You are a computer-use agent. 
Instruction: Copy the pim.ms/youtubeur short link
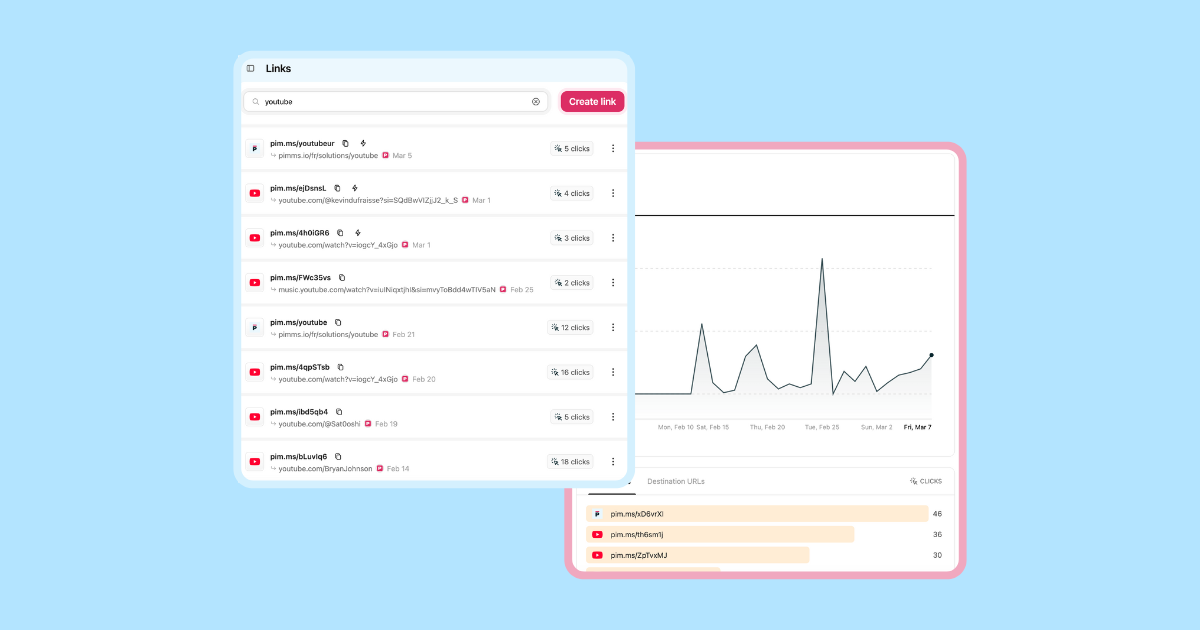click(346, 144)
